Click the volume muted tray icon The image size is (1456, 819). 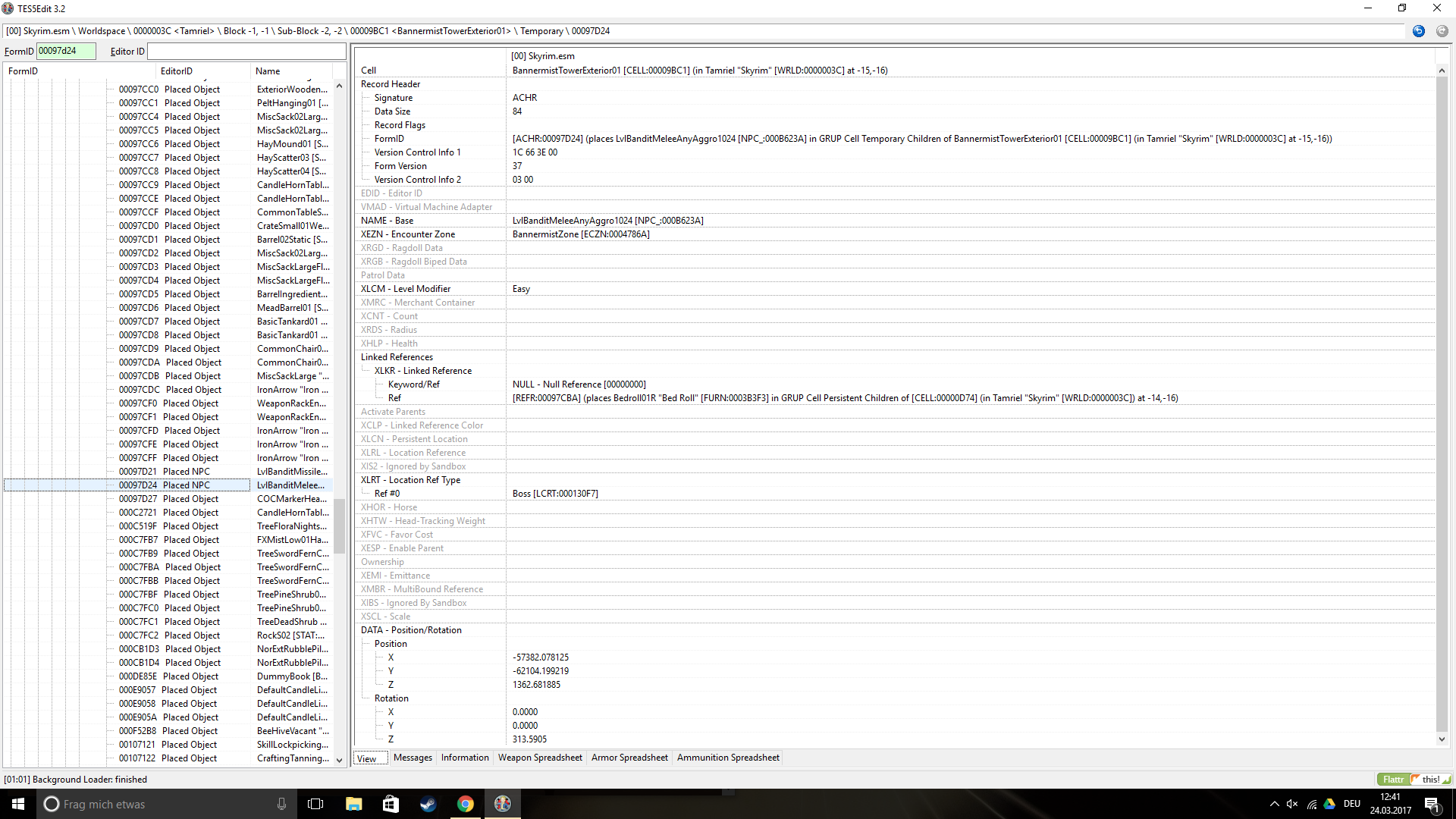[x=1292, y=804]
